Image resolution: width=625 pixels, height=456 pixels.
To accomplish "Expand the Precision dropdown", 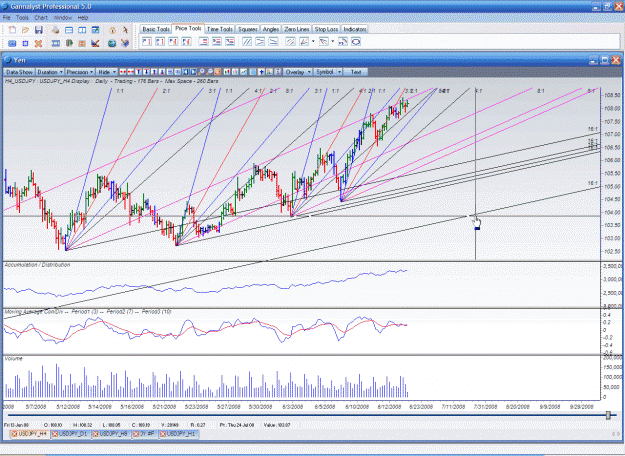I will [x=80, y=72].
